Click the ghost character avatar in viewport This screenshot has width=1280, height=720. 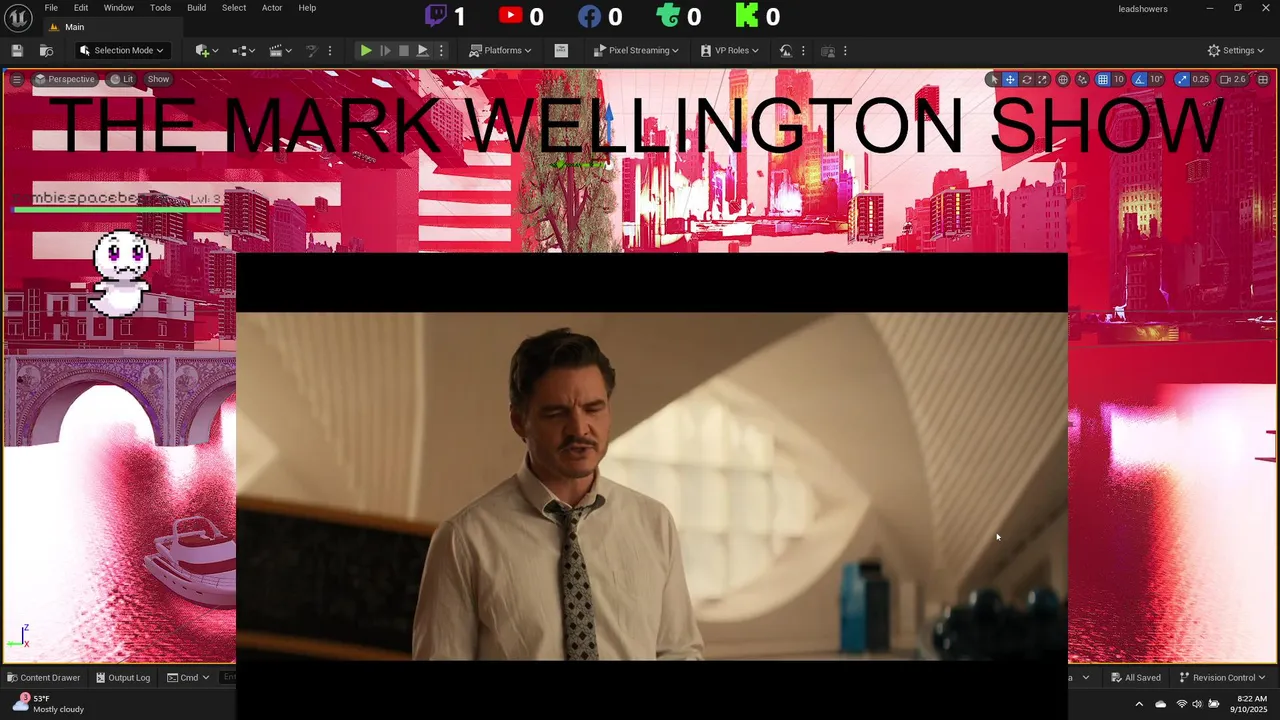coord(121,273)
